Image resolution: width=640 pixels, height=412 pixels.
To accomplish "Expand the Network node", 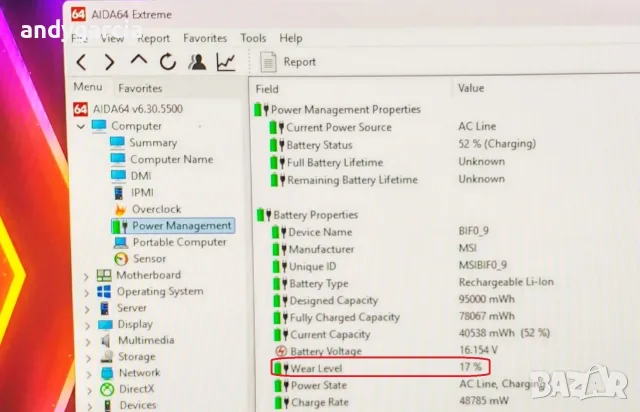I will [x=89, y=374].
